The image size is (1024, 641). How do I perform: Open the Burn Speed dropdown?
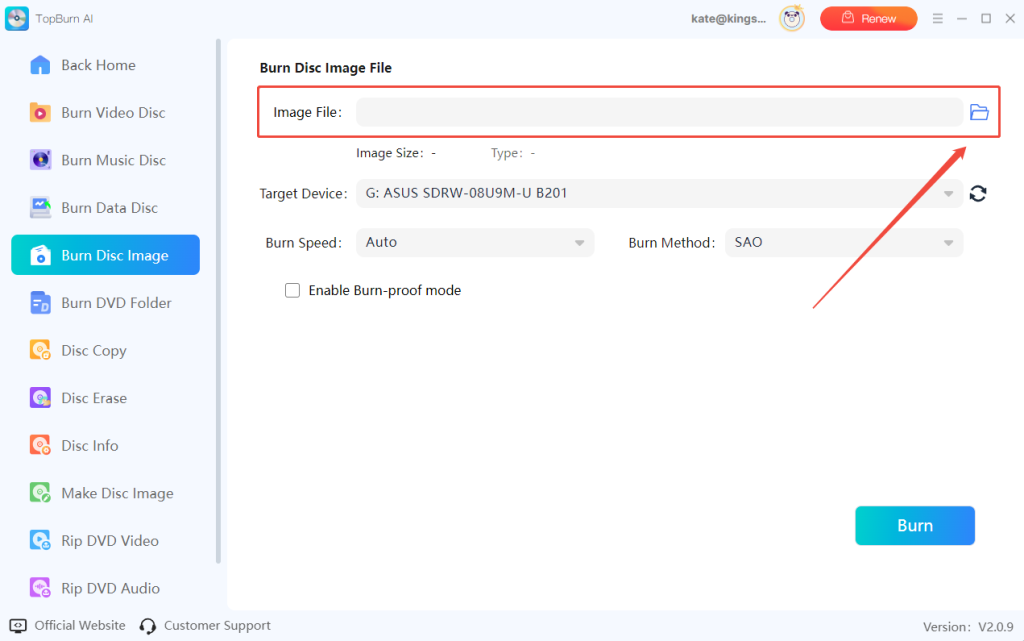tap(578, 242)
